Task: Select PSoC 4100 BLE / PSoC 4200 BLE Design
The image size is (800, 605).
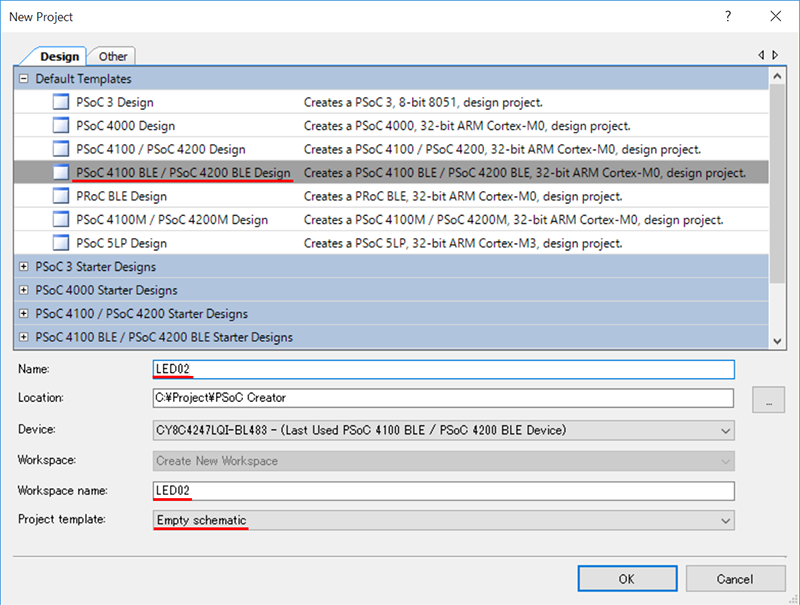Action: tap(391, 172)
